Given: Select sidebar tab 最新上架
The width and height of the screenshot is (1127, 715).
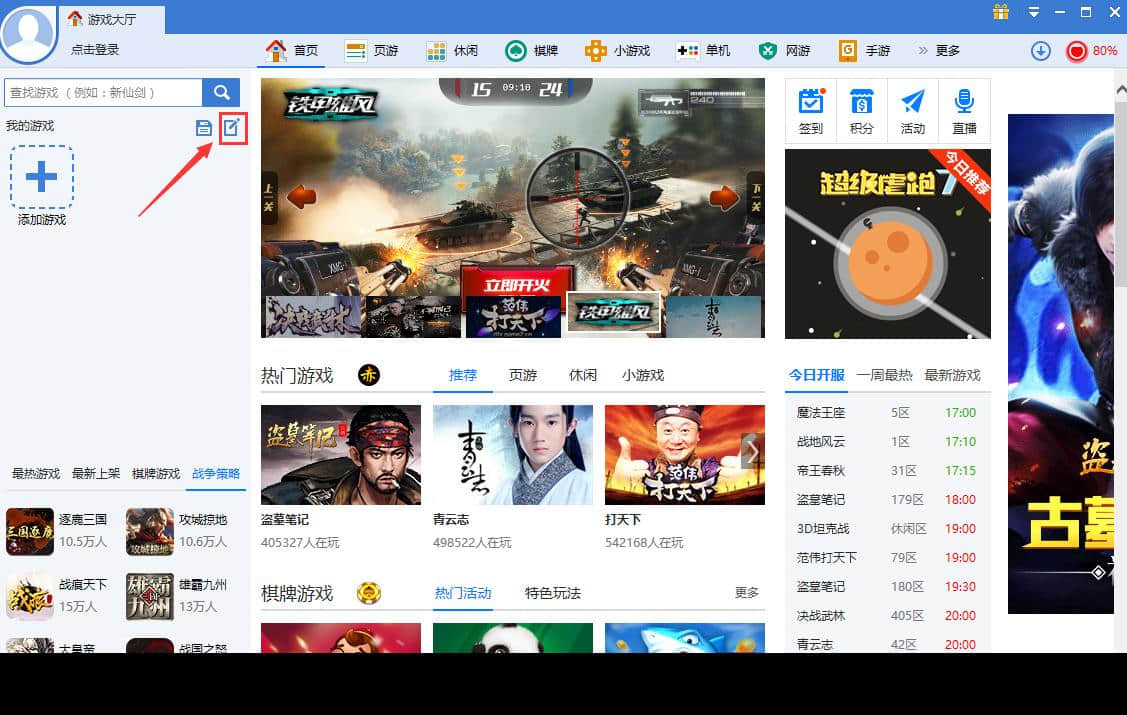Looking at the screenshot, I should coord(96,474).
